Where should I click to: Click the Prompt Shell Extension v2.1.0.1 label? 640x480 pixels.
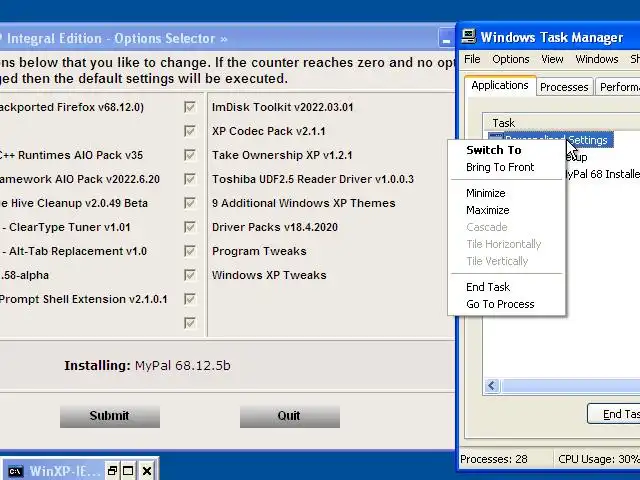84,299
